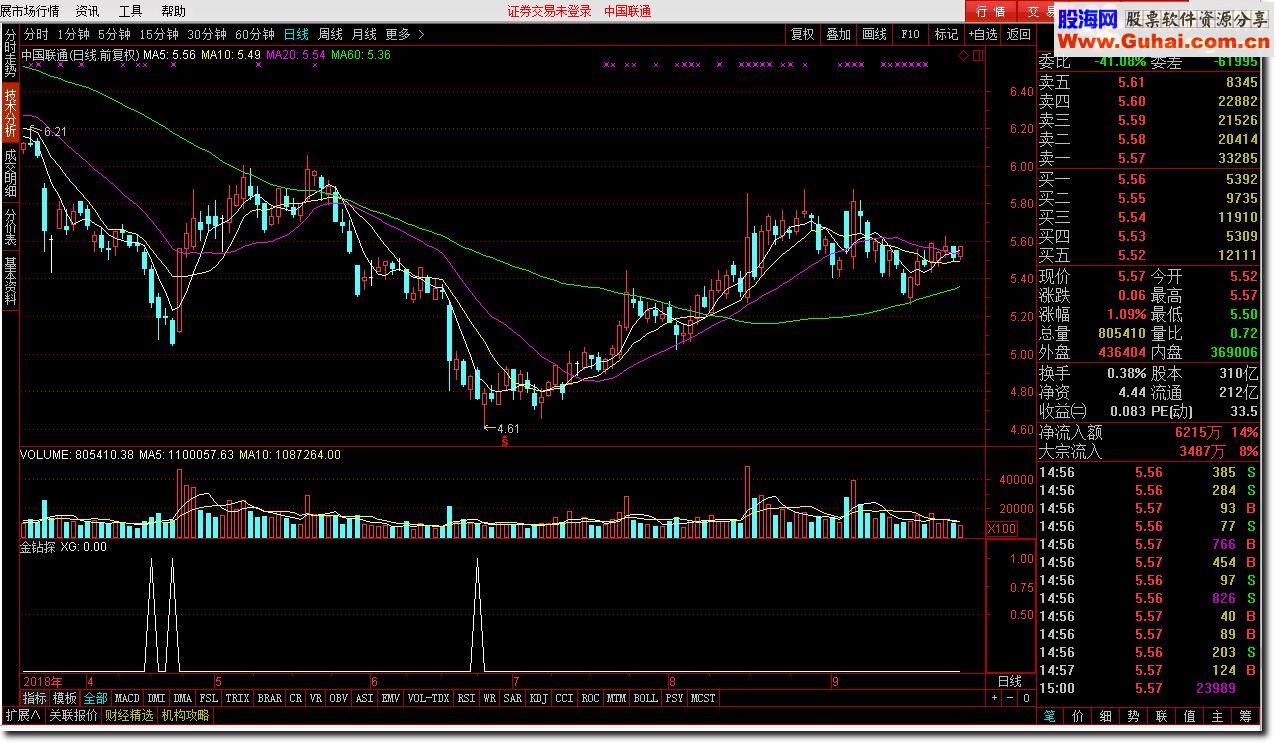Click the 返回 back button

(x=1019, y=34)
